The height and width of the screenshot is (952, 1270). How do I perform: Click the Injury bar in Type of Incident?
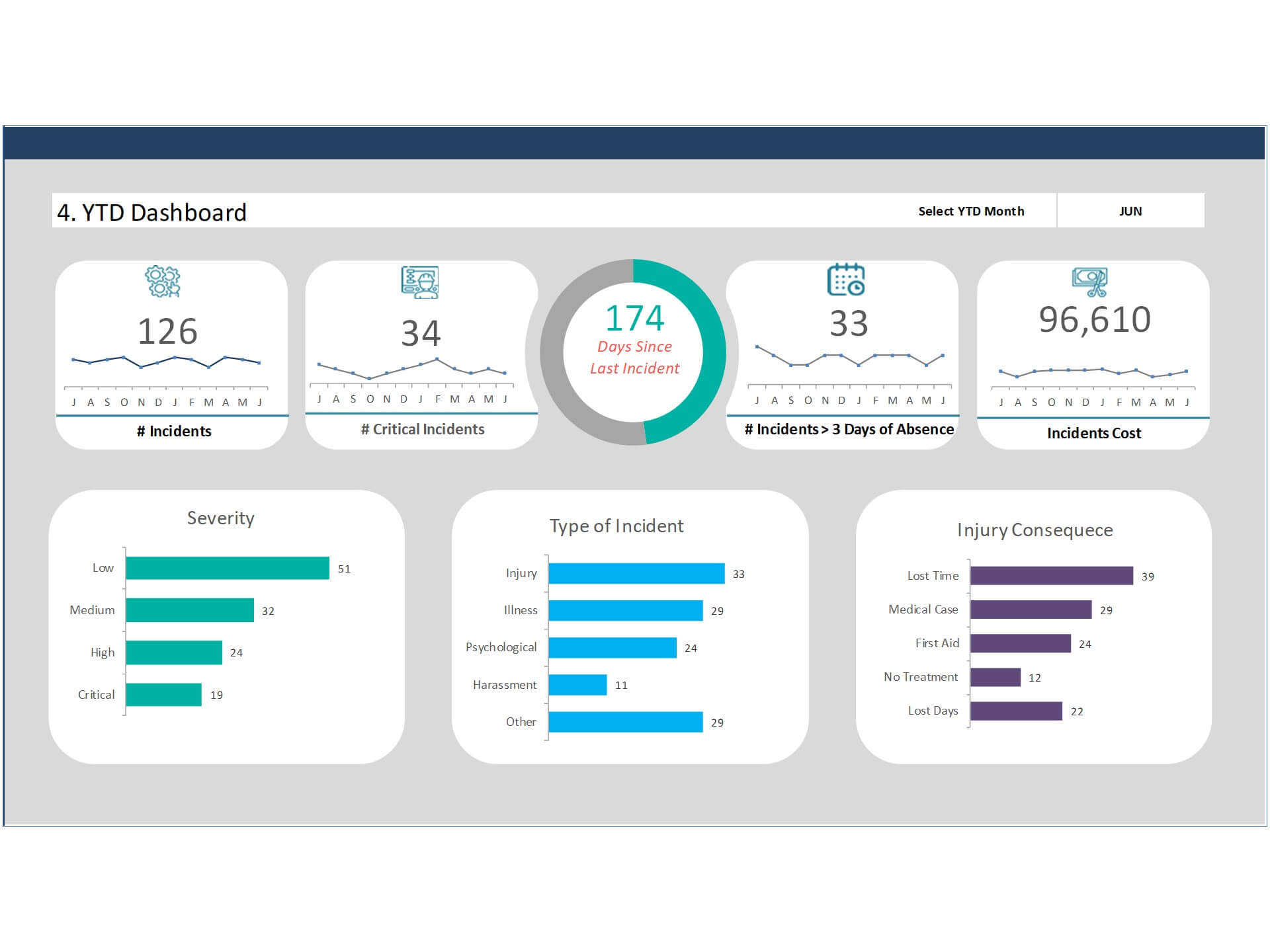[635, 573]
